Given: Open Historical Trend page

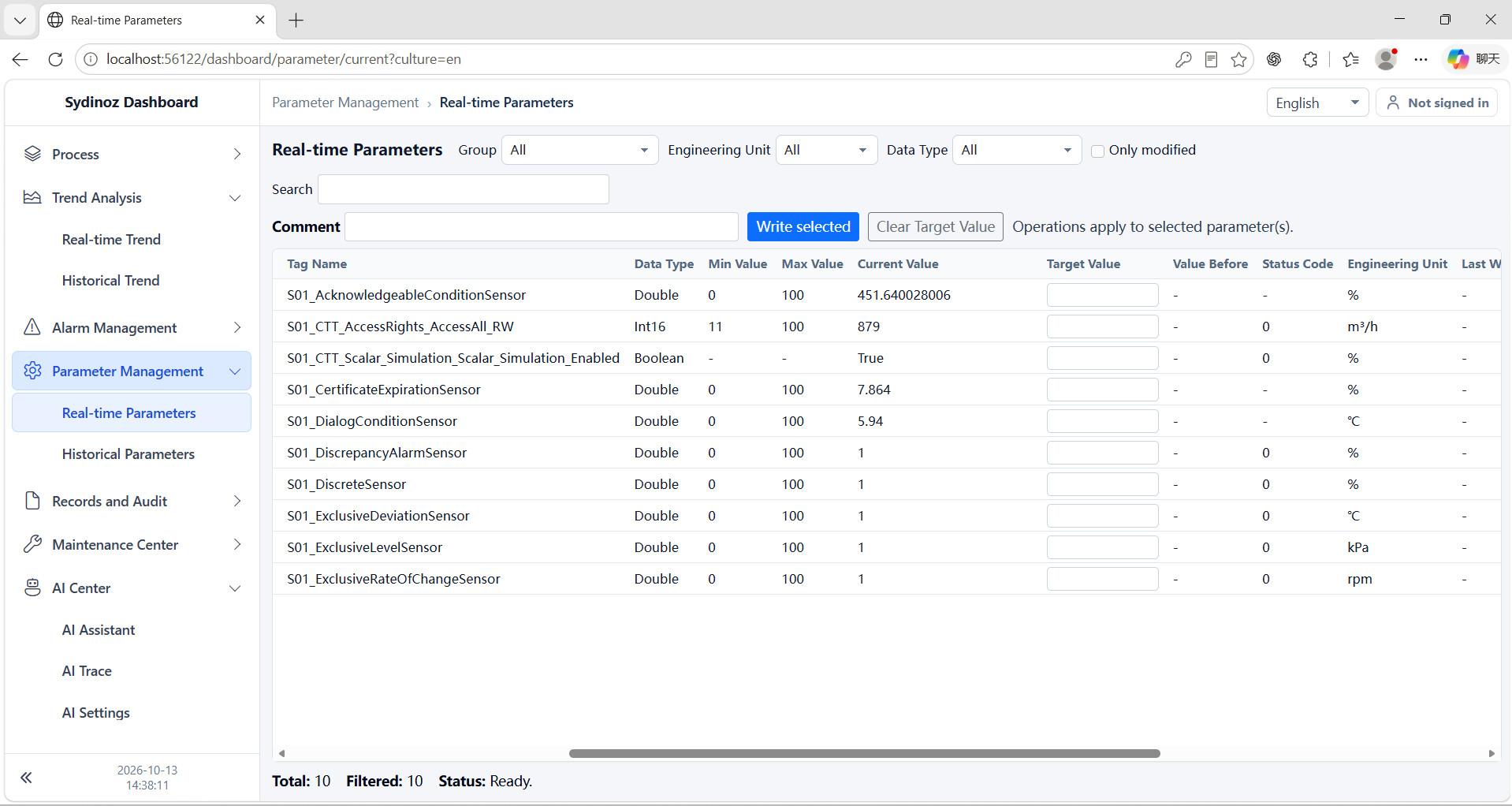Looking at the screenshot, I should point(110,280).
